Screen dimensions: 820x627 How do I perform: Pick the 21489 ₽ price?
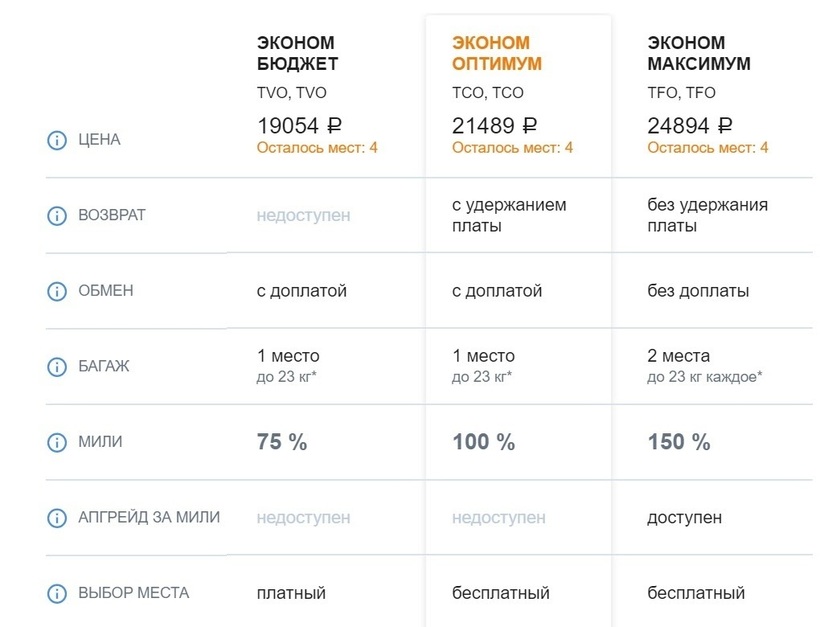tap(495, 126)
